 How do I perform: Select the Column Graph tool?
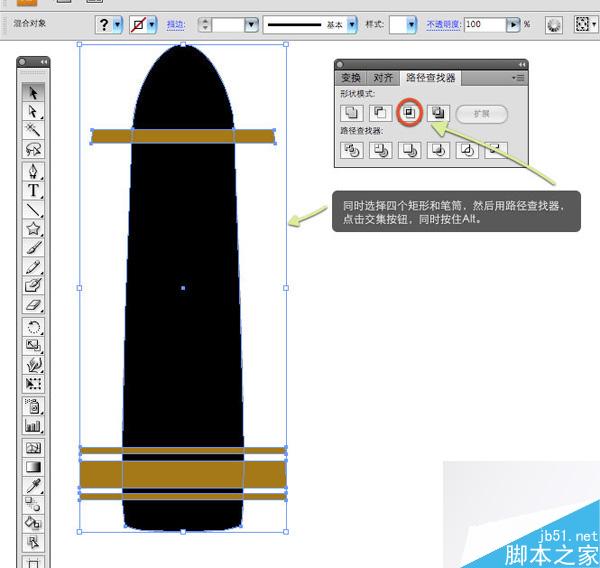coord(33,425)
